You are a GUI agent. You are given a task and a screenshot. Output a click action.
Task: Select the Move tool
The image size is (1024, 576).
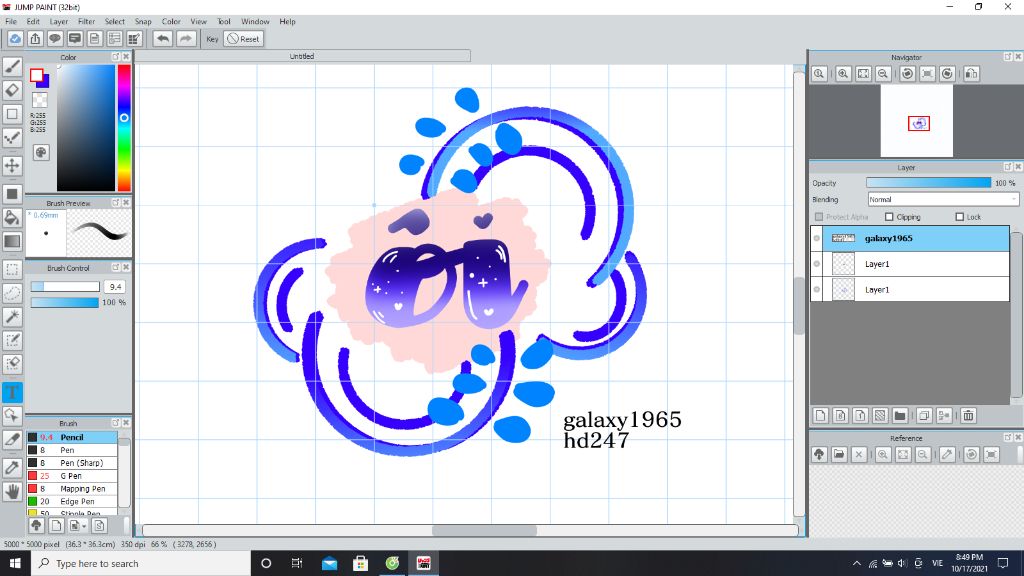coord(12,165)
